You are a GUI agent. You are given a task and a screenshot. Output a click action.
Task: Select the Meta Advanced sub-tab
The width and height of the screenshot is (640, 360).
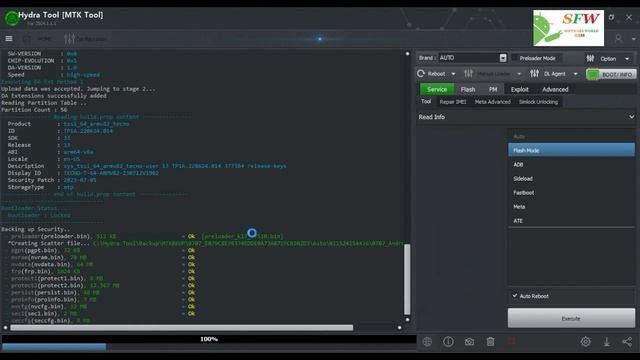493,102
